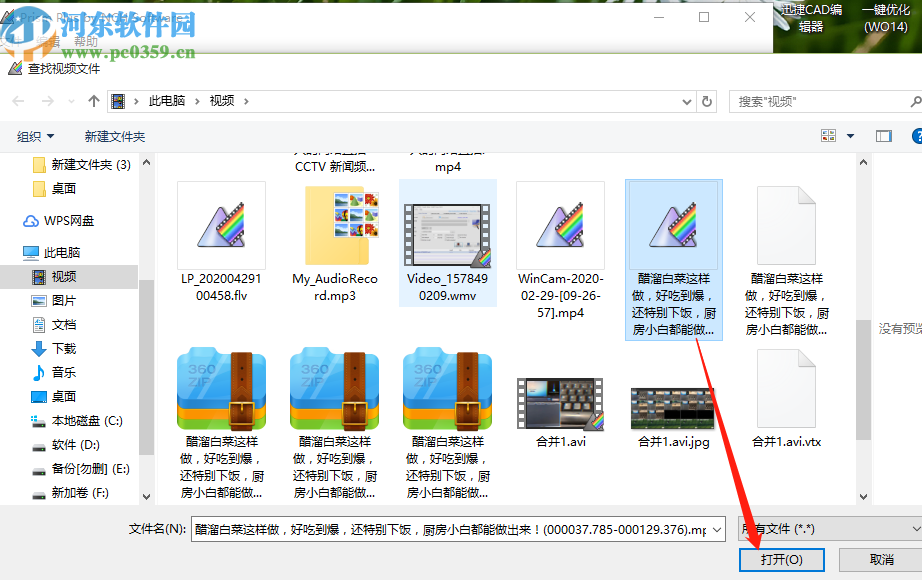Toggle selection of 合并1.avi

click(560, 405)
